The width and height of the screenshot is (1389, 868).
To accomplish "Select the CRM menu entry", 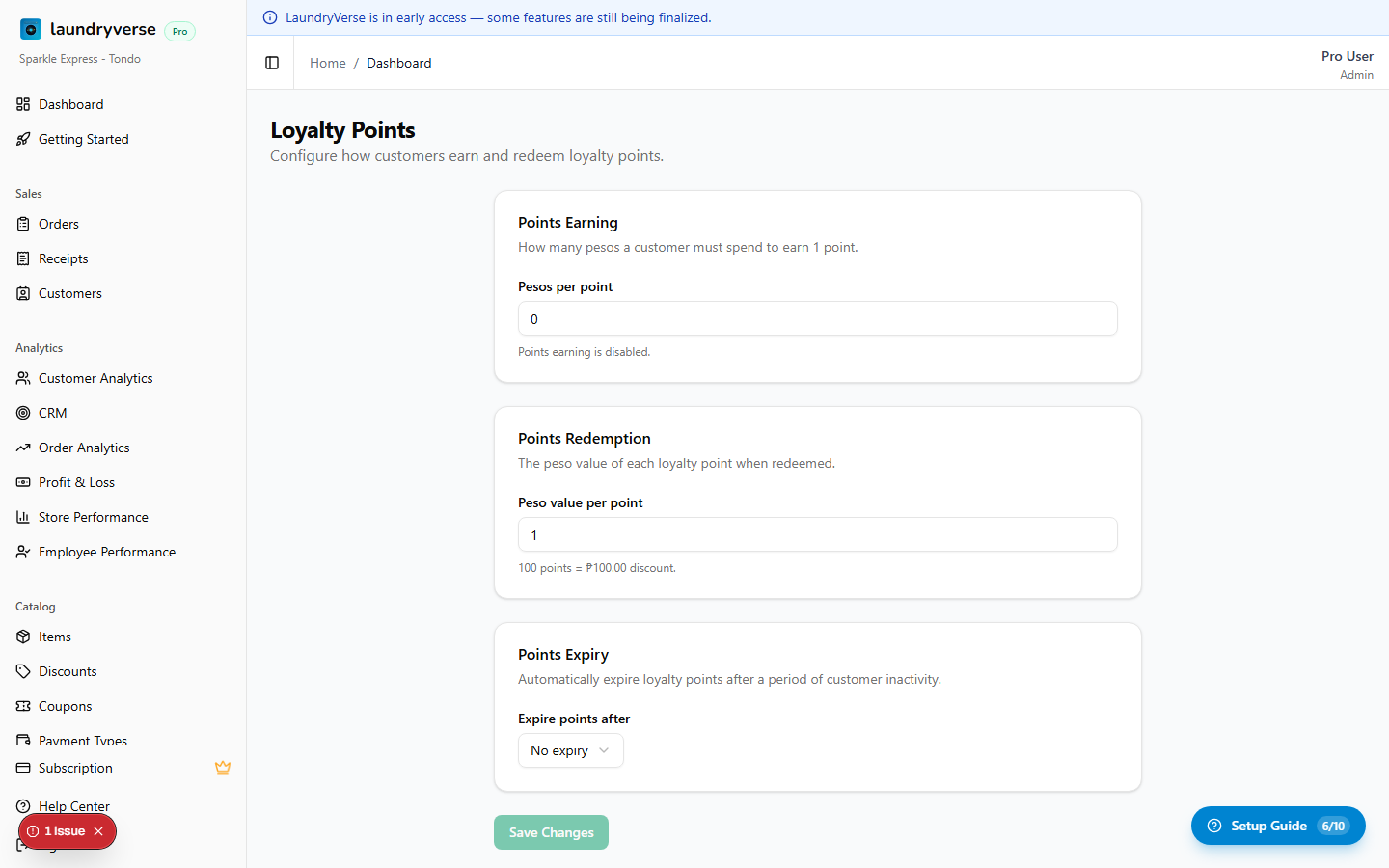I will pyautogui.click(x=123, y=413).
